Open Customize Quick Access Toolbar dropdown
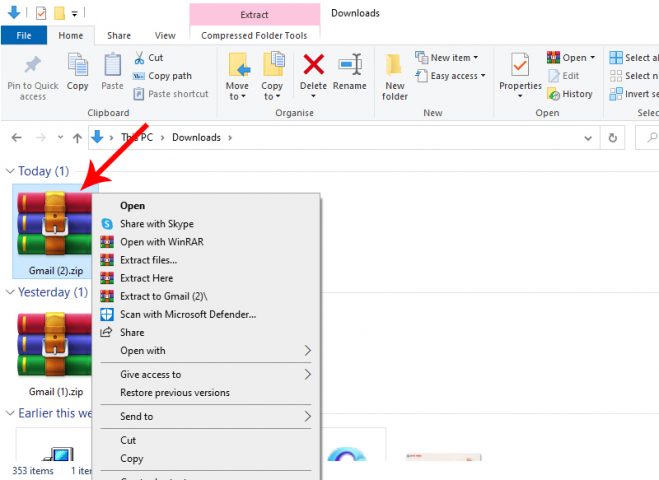The height and width of the screenshot is (480, 659). click(74, 14)
